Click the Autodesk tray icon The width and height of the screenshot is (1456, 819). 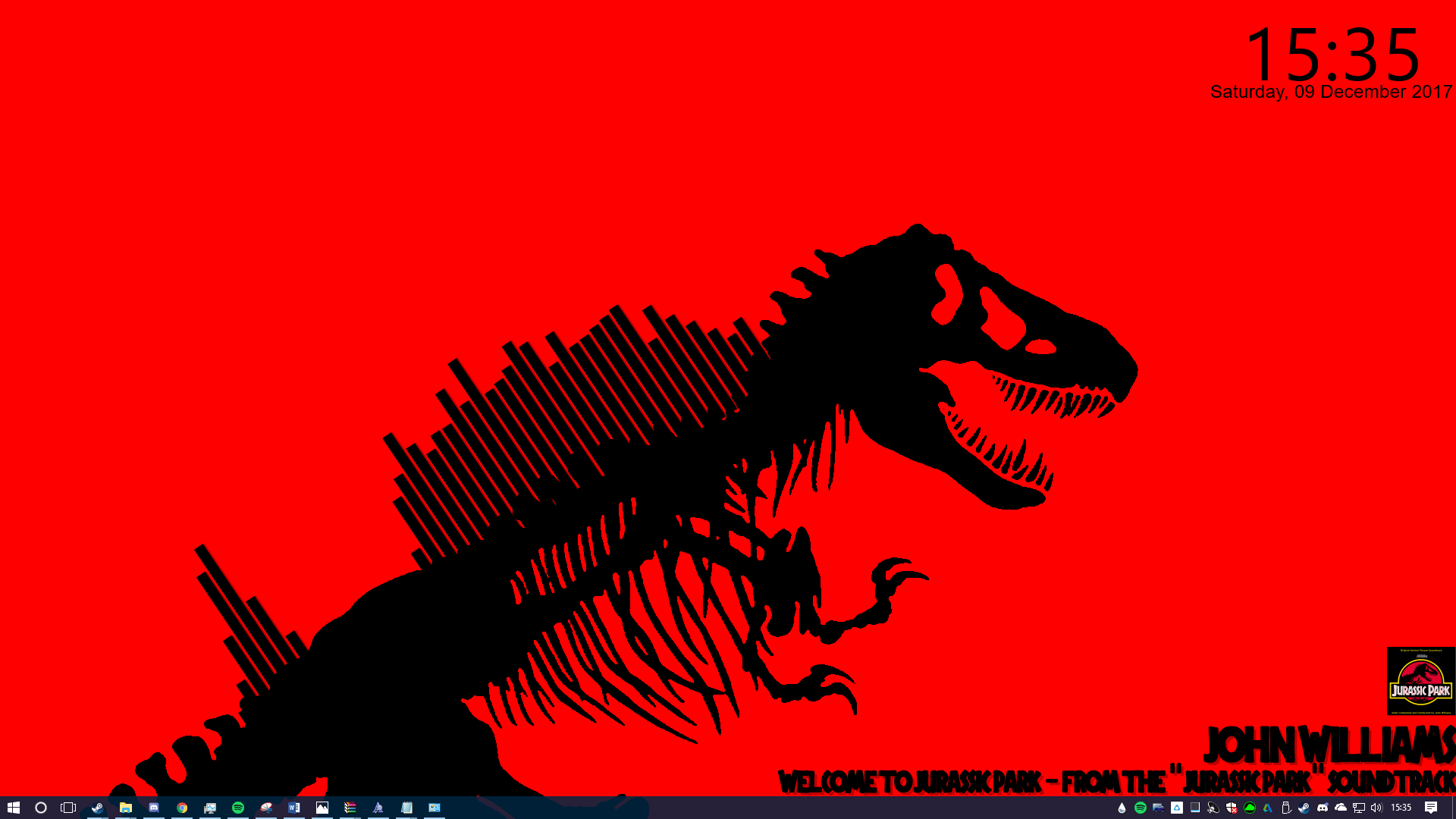pos(1268,808)
